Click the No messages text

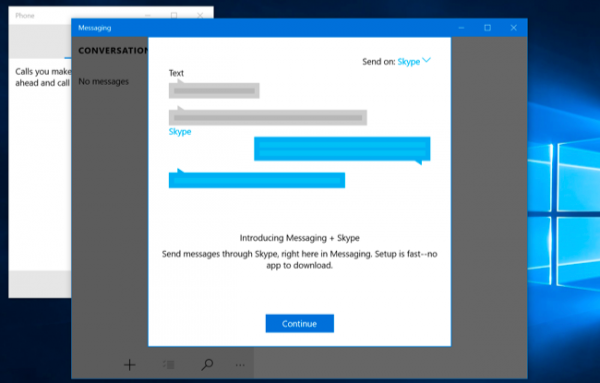click(x=103, y=81)
